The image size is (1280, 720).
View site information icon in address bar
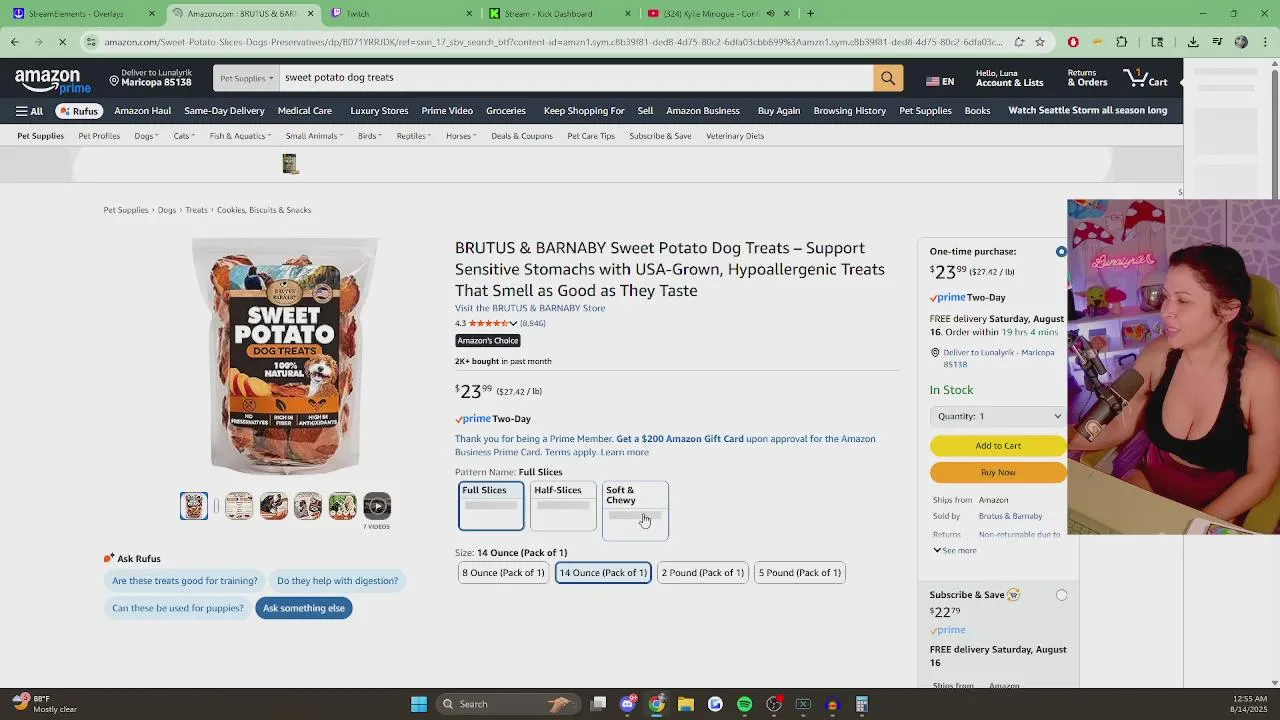91,42
